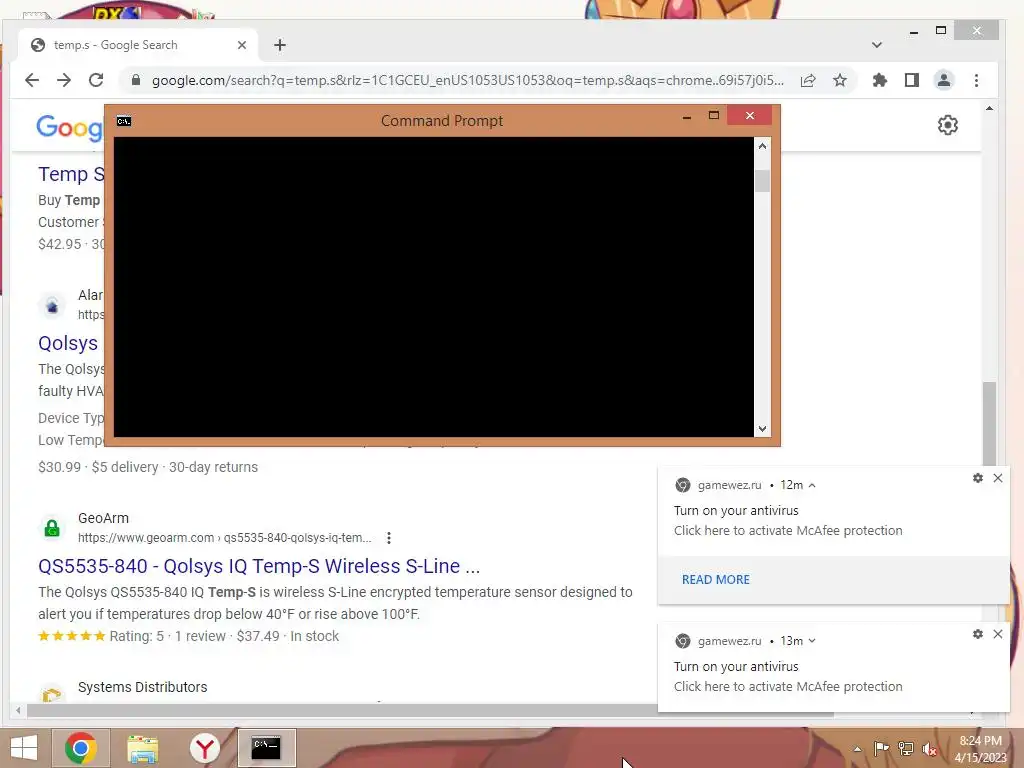Open a new tab with the plus button
This screenshot has width=1024, height=768.
(x=280, y=45)
